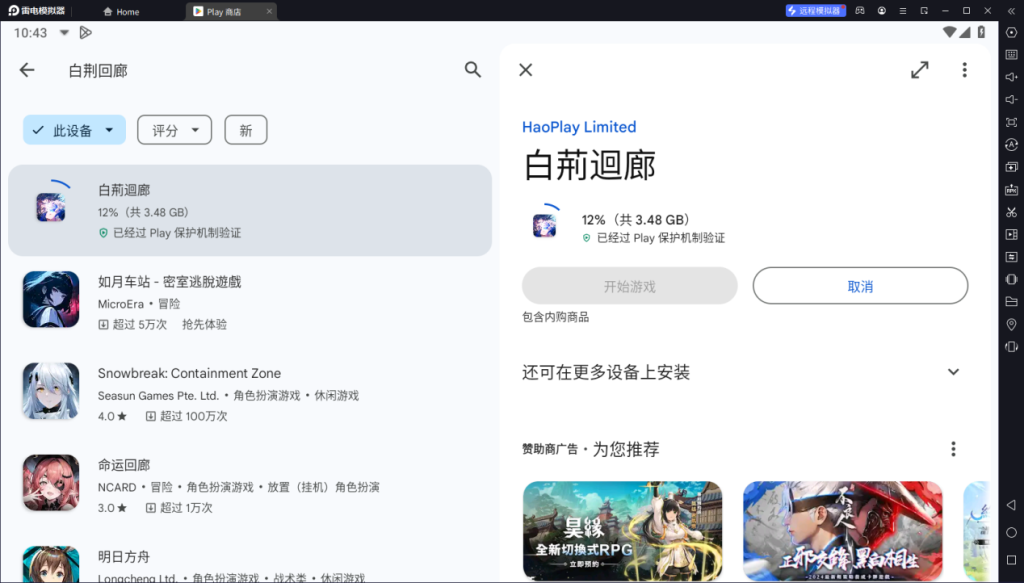Click the sidebar icon with two arrows
The image size is (1024, 583).
coord(1011,257)
